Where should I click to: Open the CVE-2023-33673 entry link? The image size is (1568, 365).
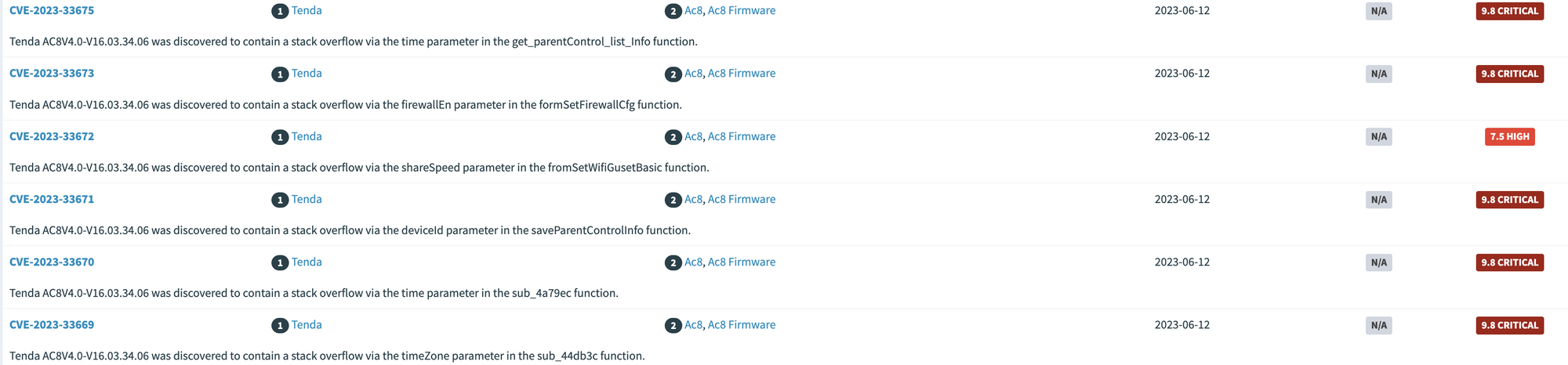point(52,74)
